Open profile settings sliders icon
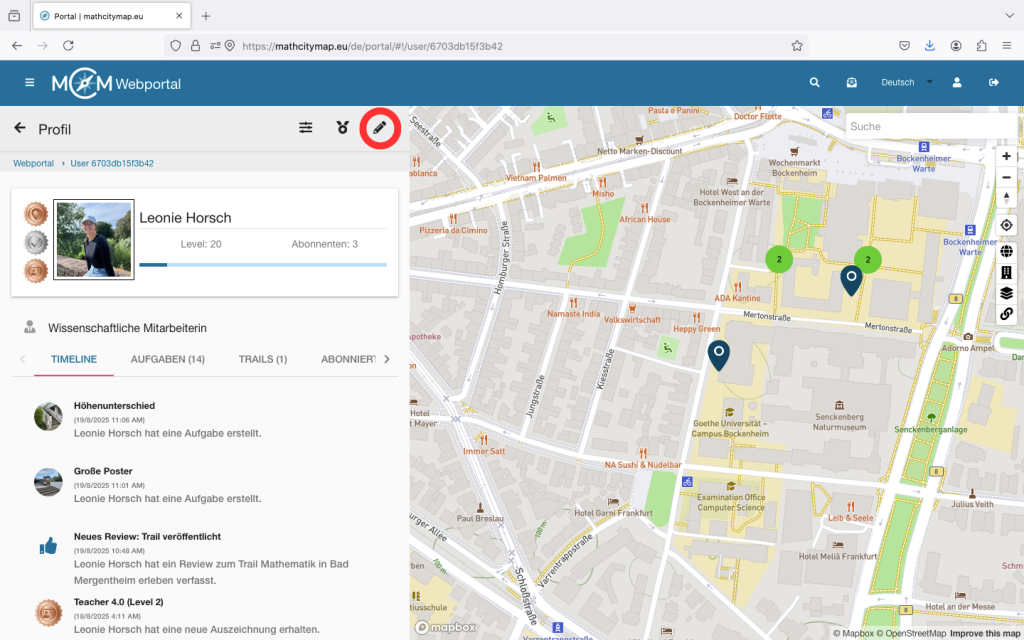This screenshot has height=640, width=1024. [306, 128]
